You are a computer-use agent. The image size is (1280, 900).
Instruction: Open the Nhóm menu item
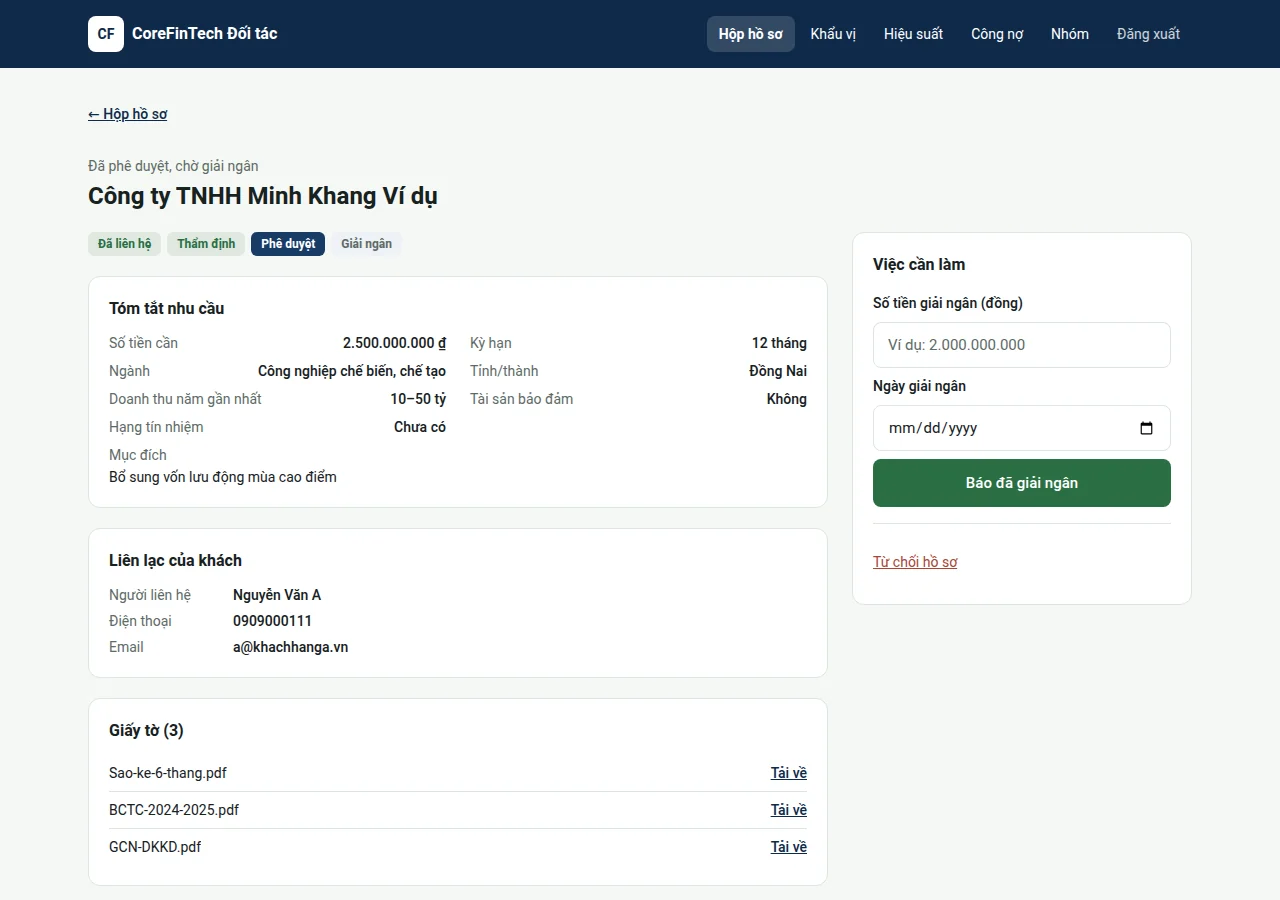point(1070,34)
